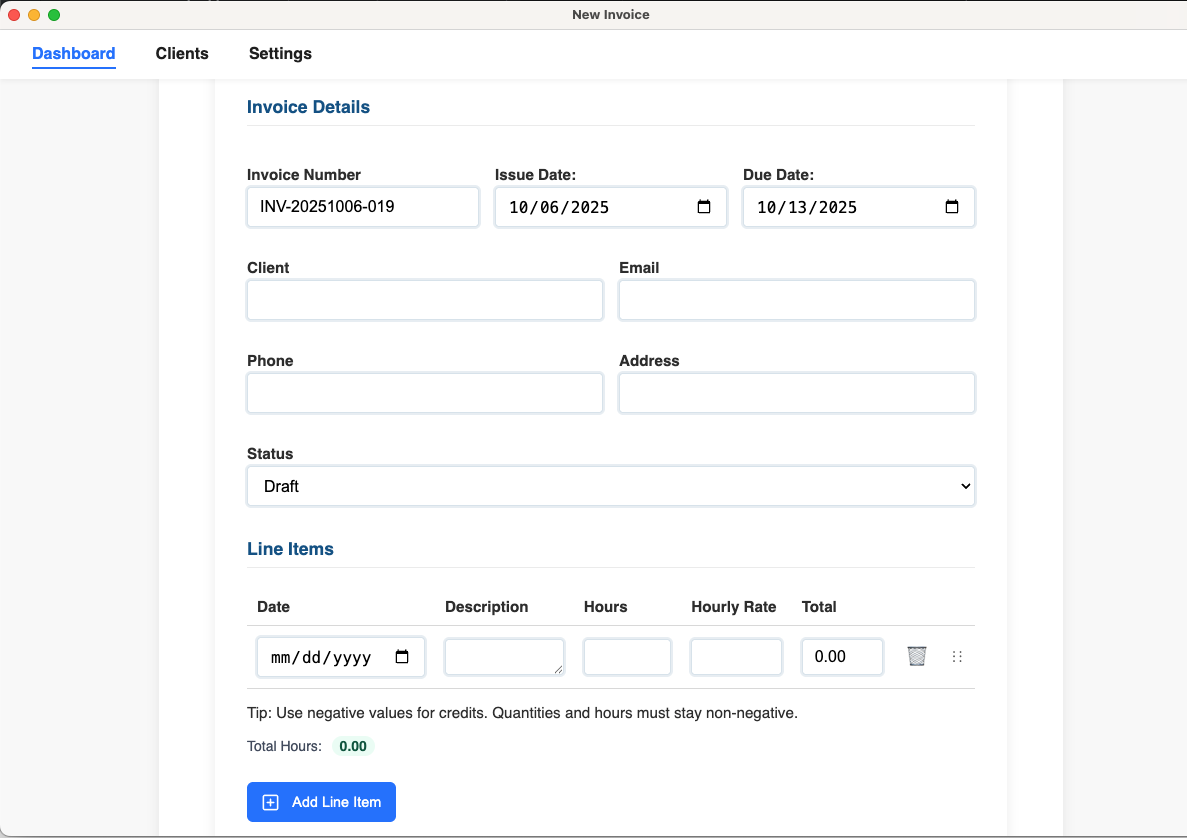Screen dimensions: 1187x838
Task: Open the Due Date calendar picker icon
Action: click(x=952, y=207)
